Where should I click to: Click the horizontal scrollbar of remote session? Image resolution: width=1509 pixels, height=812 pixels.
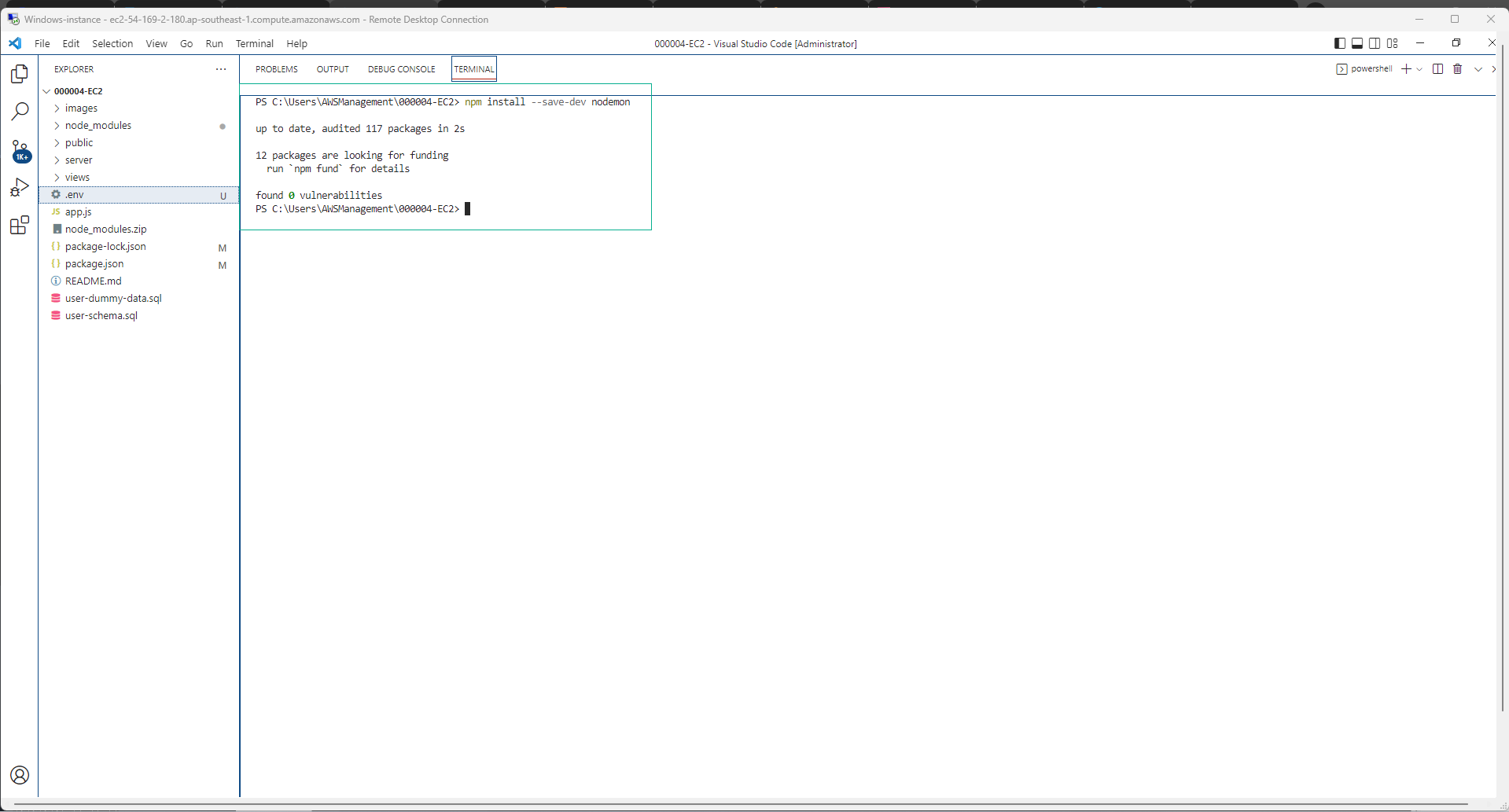[741, 804]
